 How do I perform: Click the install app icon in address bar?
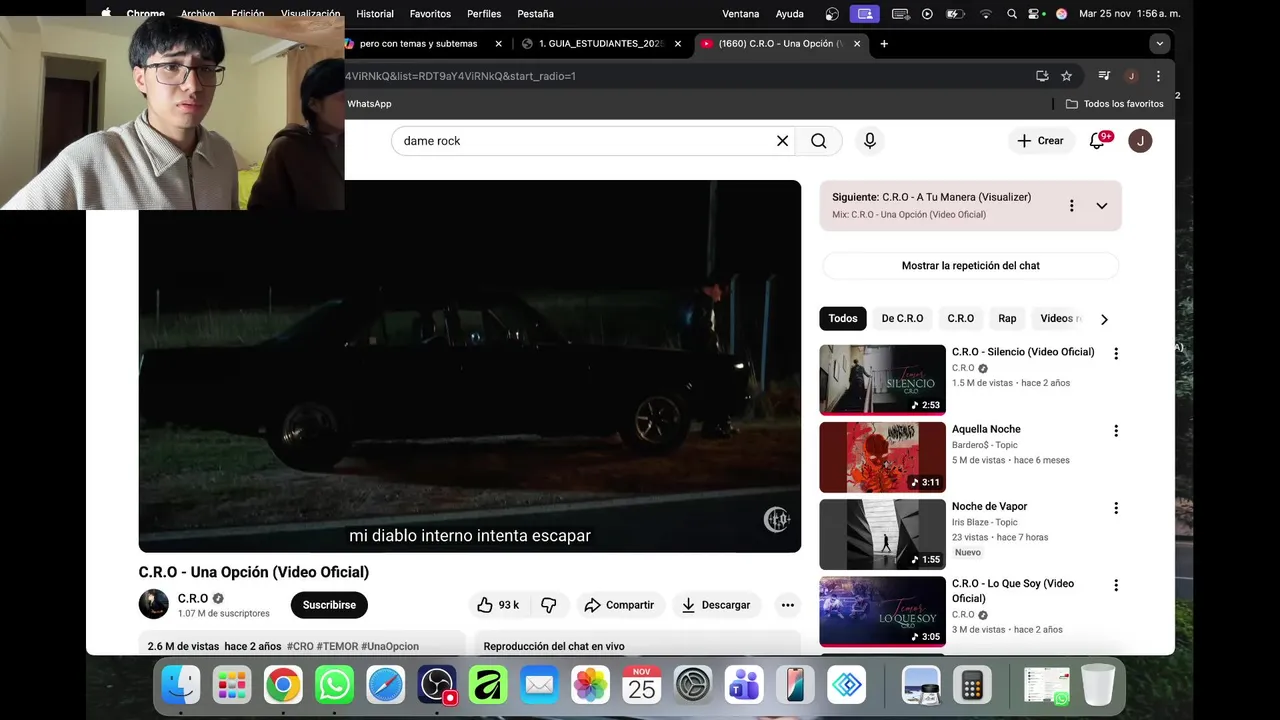coord(1042,76)
